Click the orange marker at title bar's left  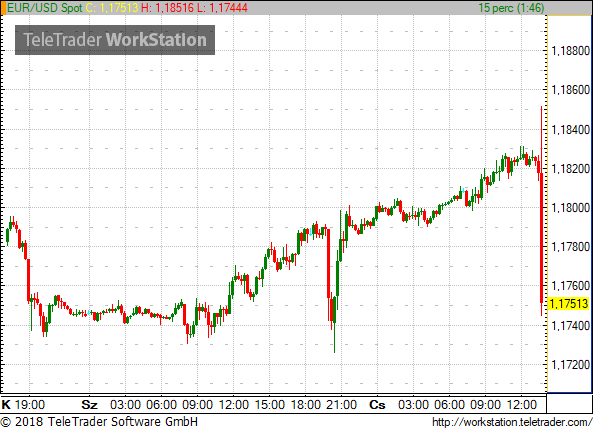pos(3,8)
